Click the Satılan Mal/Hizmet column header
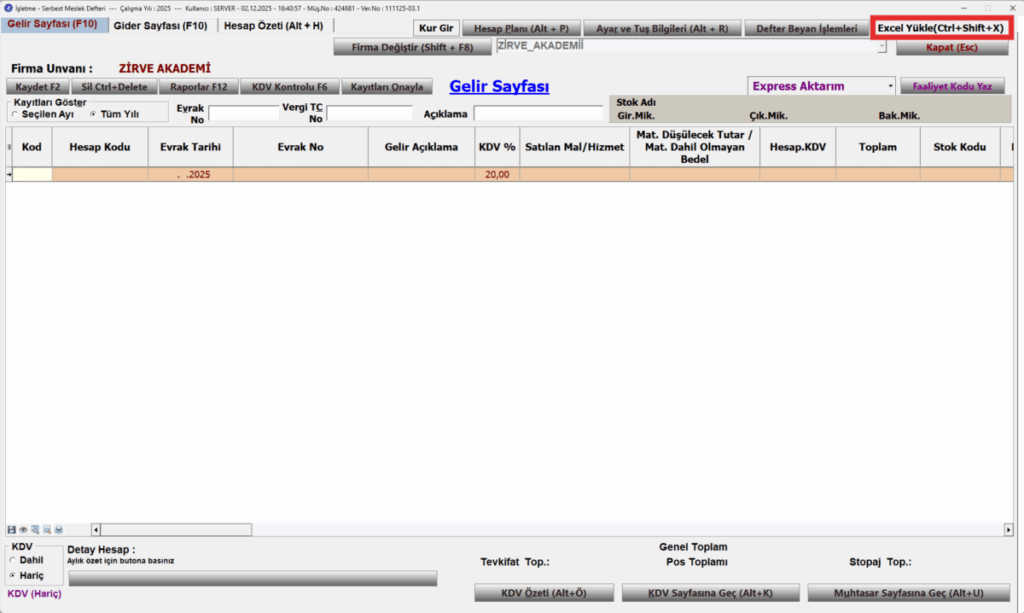 [575, 147]
